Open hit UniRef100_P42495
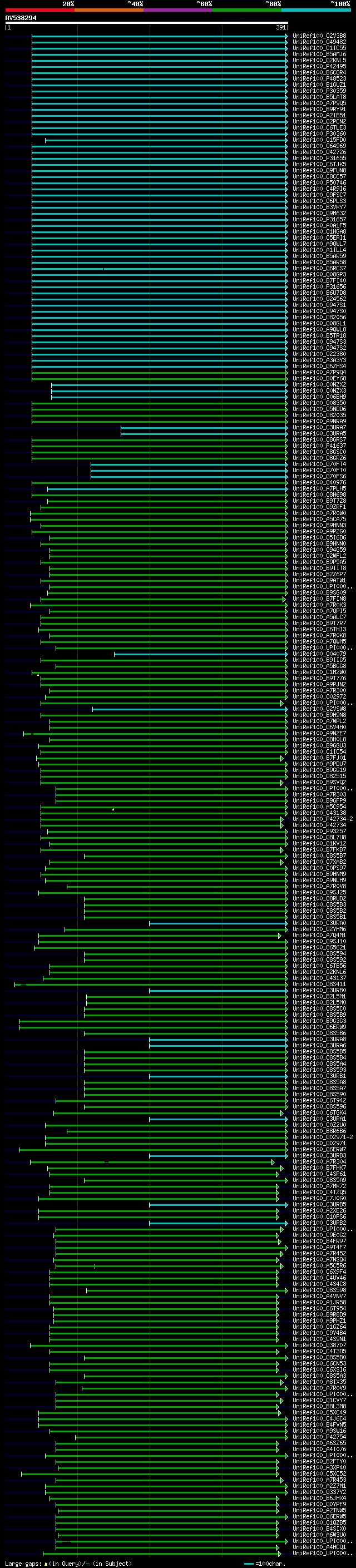 coord(319,66)
